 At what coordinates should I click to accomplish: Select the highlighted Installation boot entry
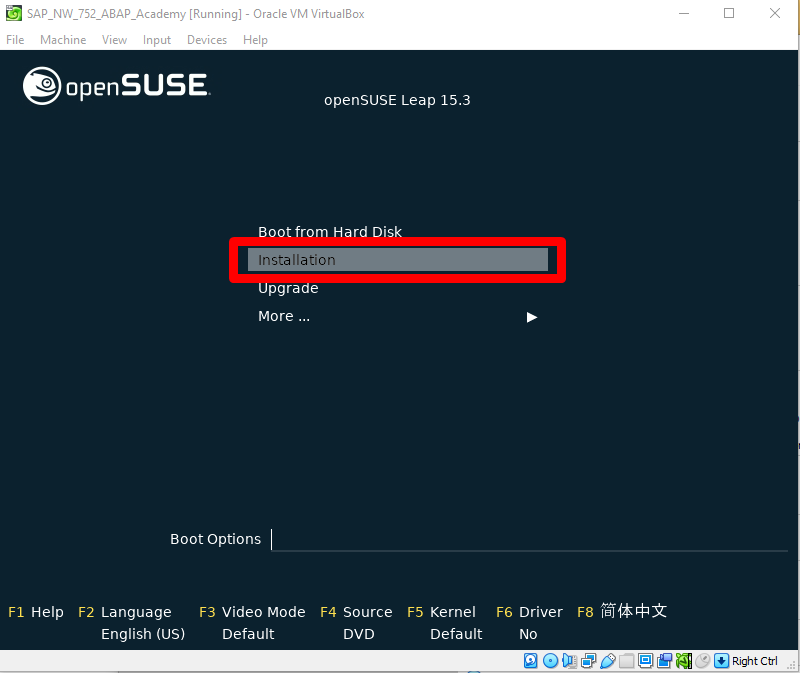coord(398,260)
